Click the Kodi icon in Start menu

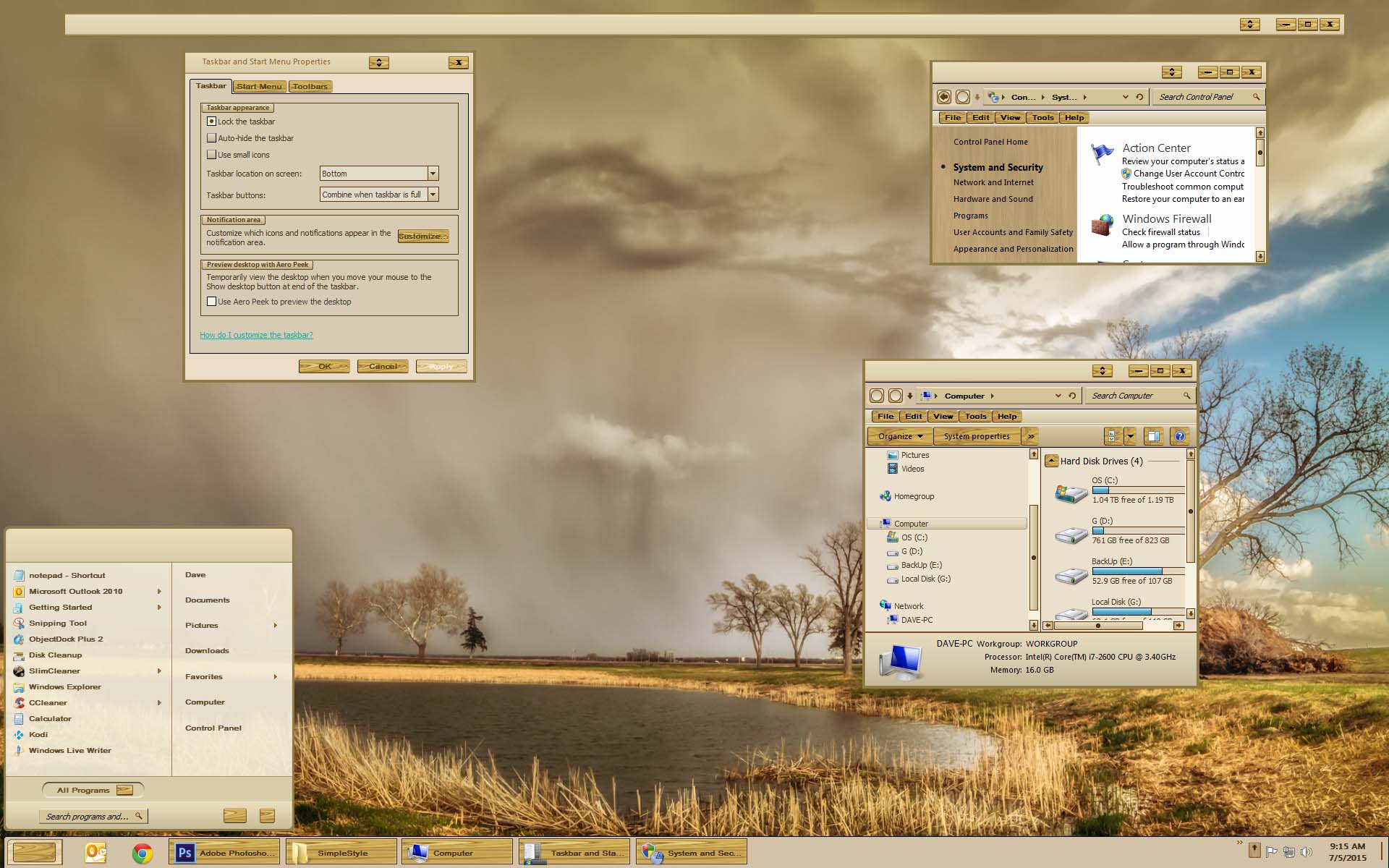[x=19, y=734]
